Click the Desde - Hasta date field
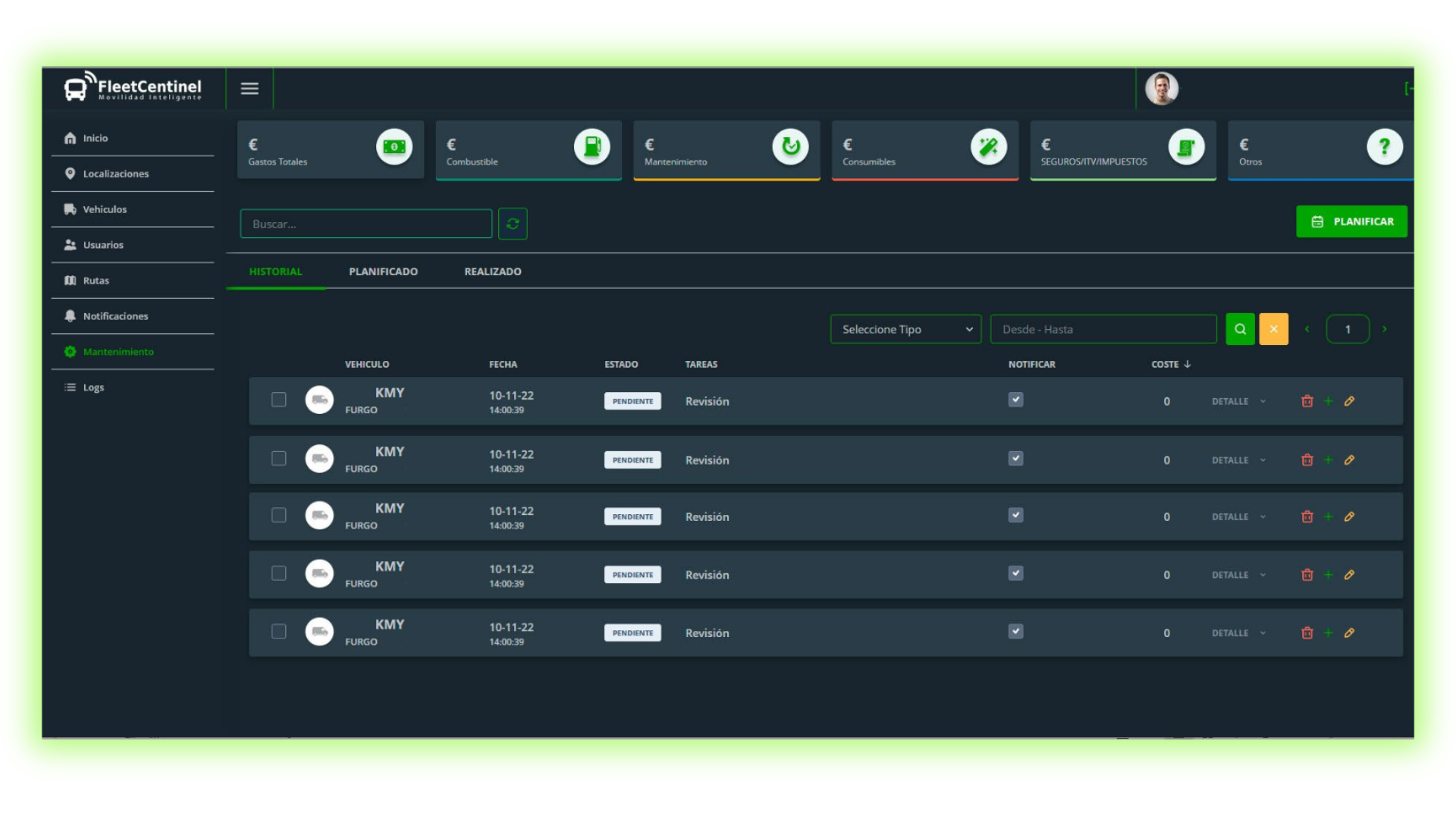This screenshot has height=819, width=1456. 1103,329
